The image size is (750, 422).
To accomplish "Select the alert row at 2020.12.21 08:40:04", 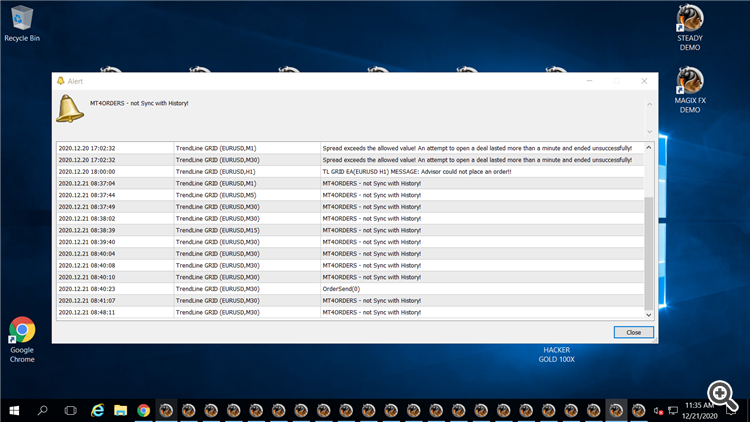I will [350, 254].
